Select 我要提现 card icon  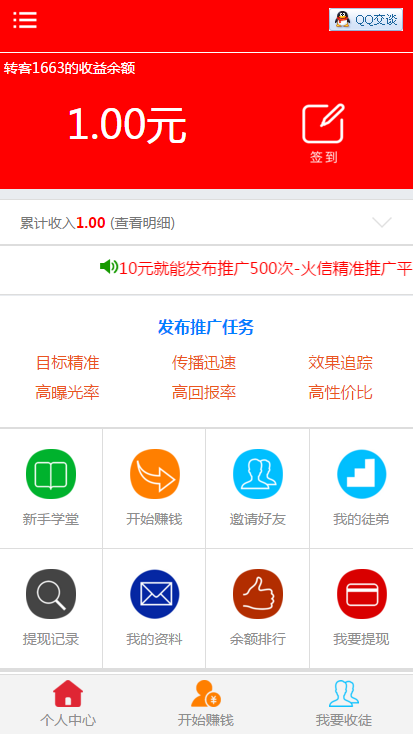click(361, 594)
